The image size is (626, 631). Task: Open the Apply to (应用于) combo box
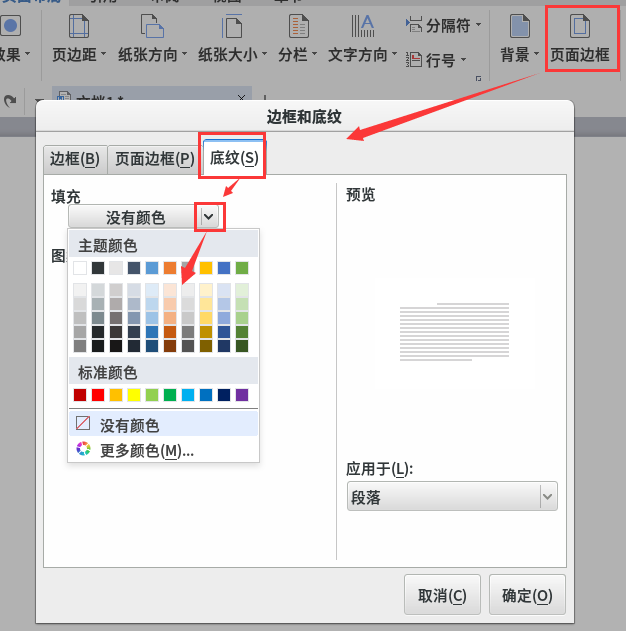(450, 497)
